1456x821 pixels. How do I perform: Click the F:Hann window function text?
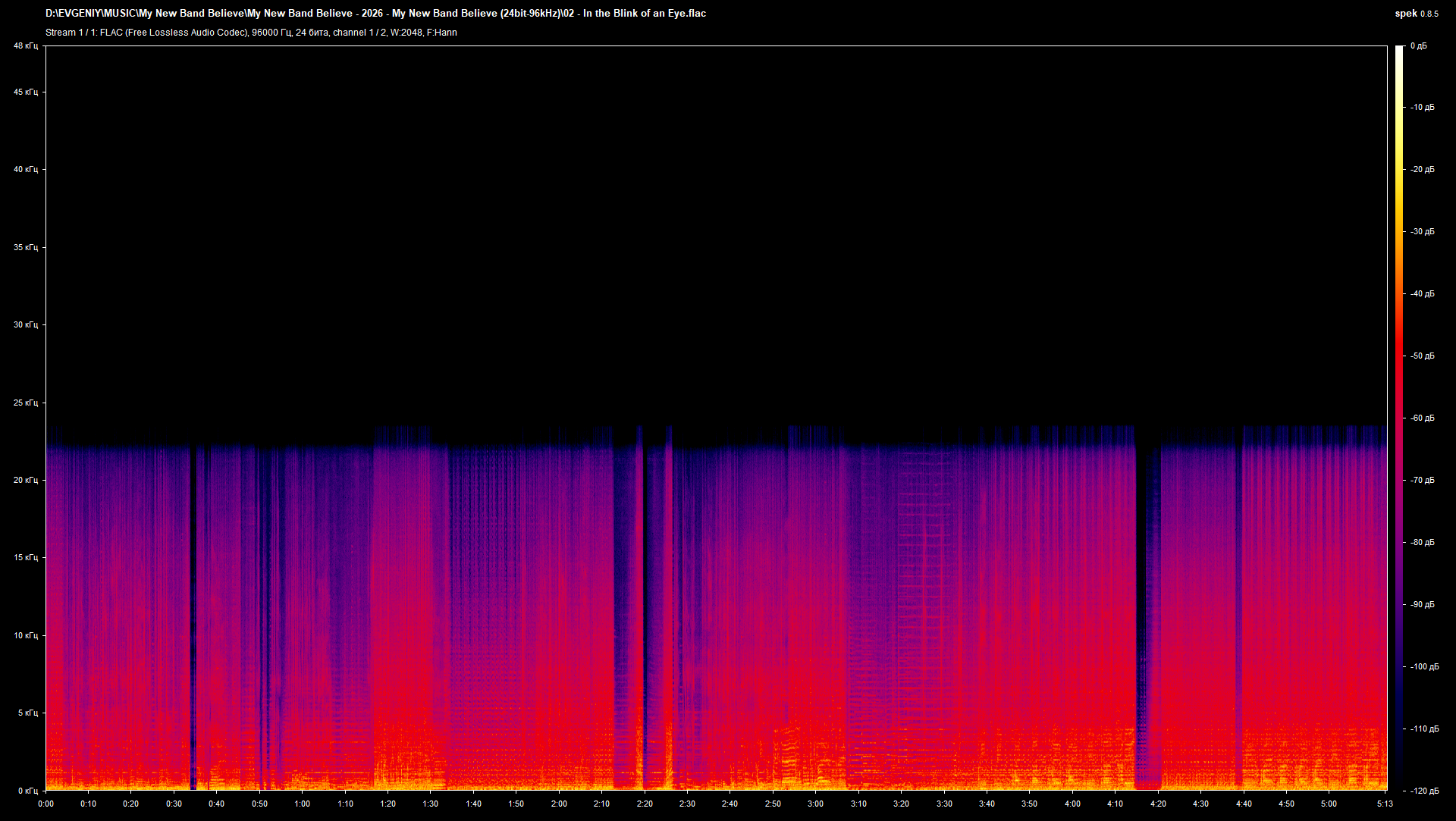tap(442, 33)
